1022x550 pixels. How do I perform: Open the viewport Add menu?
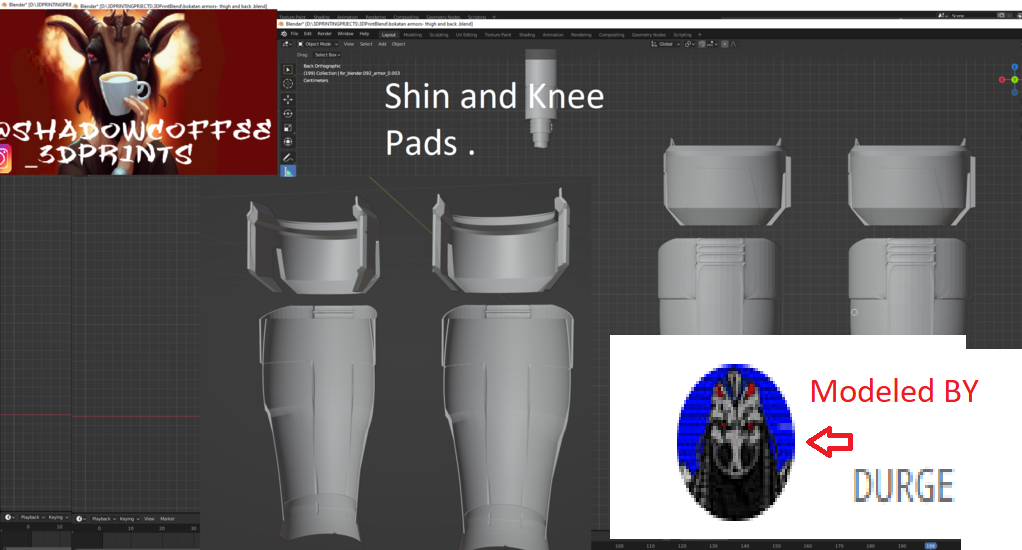coord(382,44)
